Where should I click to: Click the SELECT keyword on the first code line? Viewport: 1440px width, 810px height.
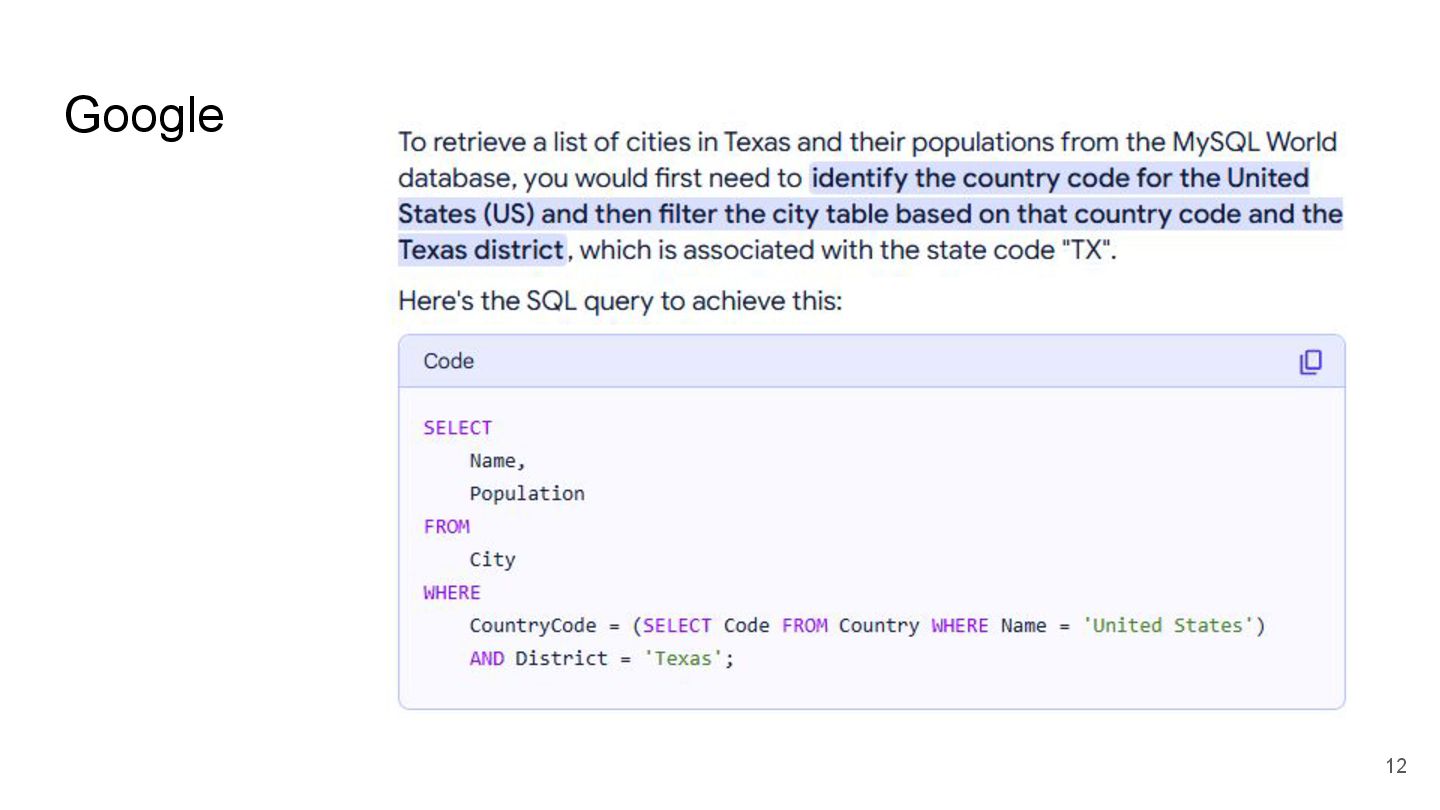[x=458, y=428]
